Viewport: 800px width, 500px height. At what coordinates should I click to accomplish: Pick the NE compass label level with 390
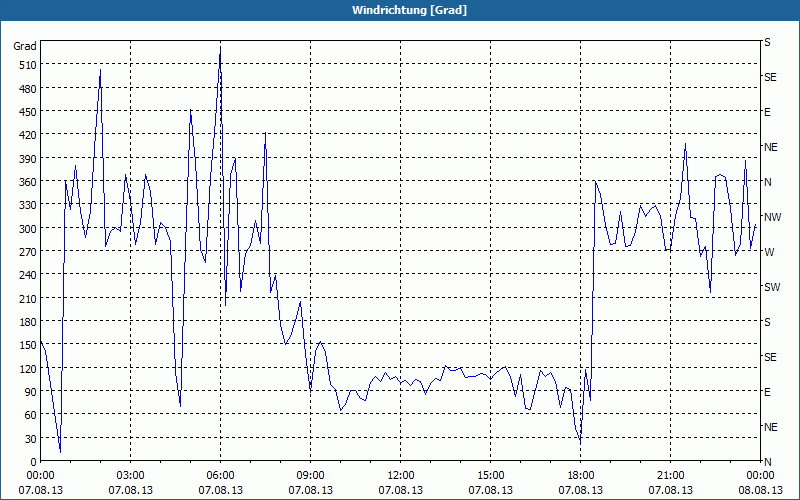point(770,147)
